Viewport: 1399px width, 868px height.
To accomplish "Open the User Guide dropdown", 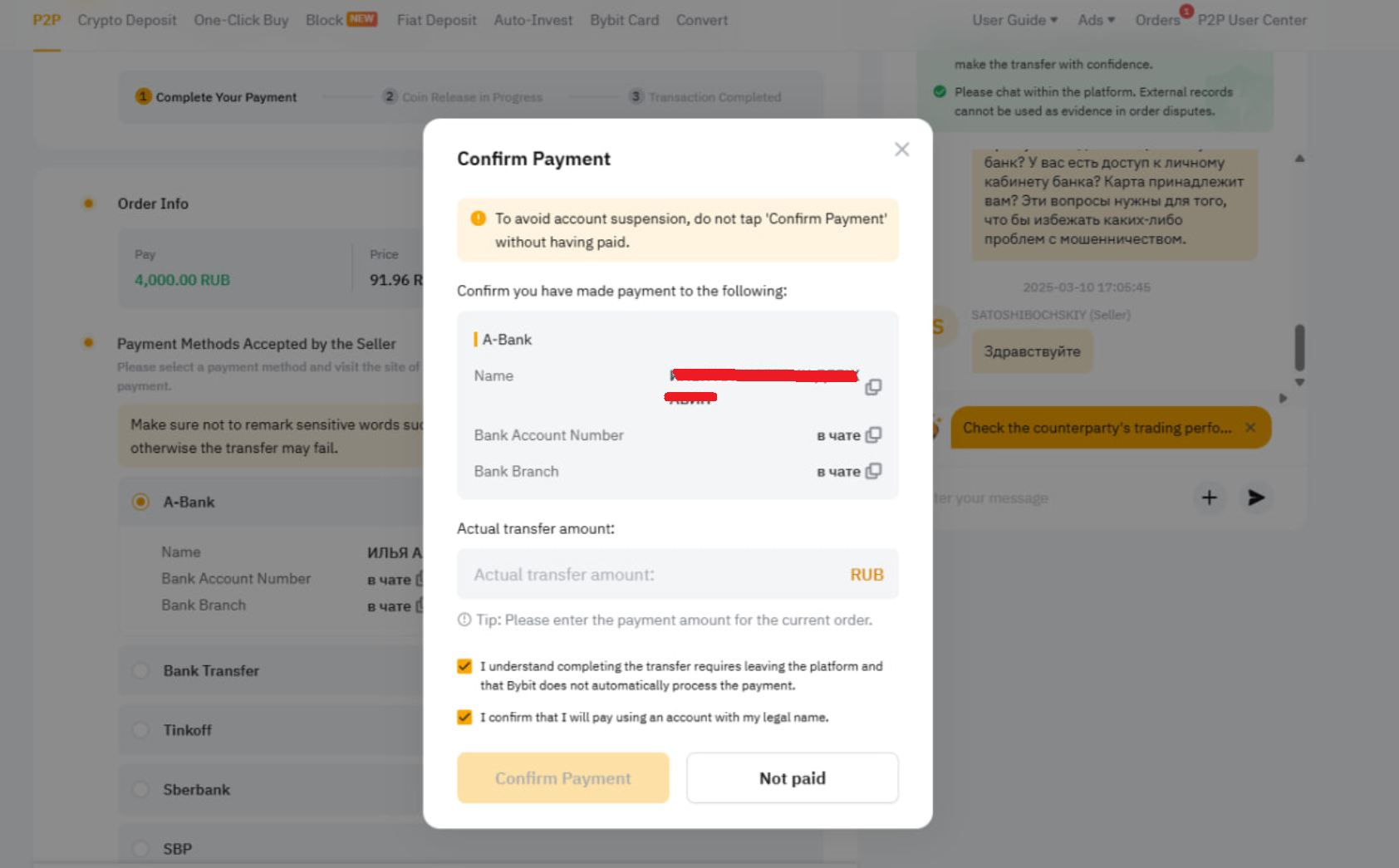I will pyautogui.click(x=1014, y=20).
